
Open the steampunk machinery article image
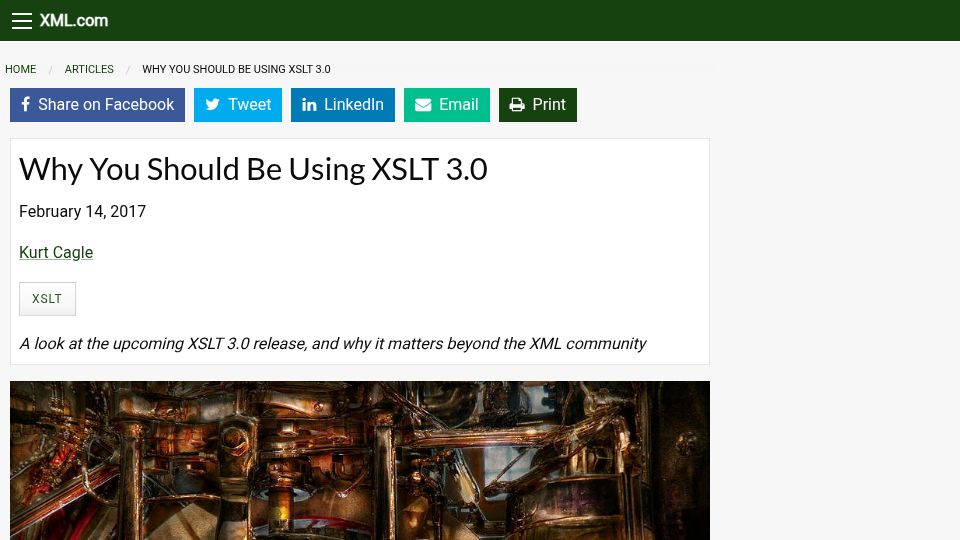(x=360, y=460)
